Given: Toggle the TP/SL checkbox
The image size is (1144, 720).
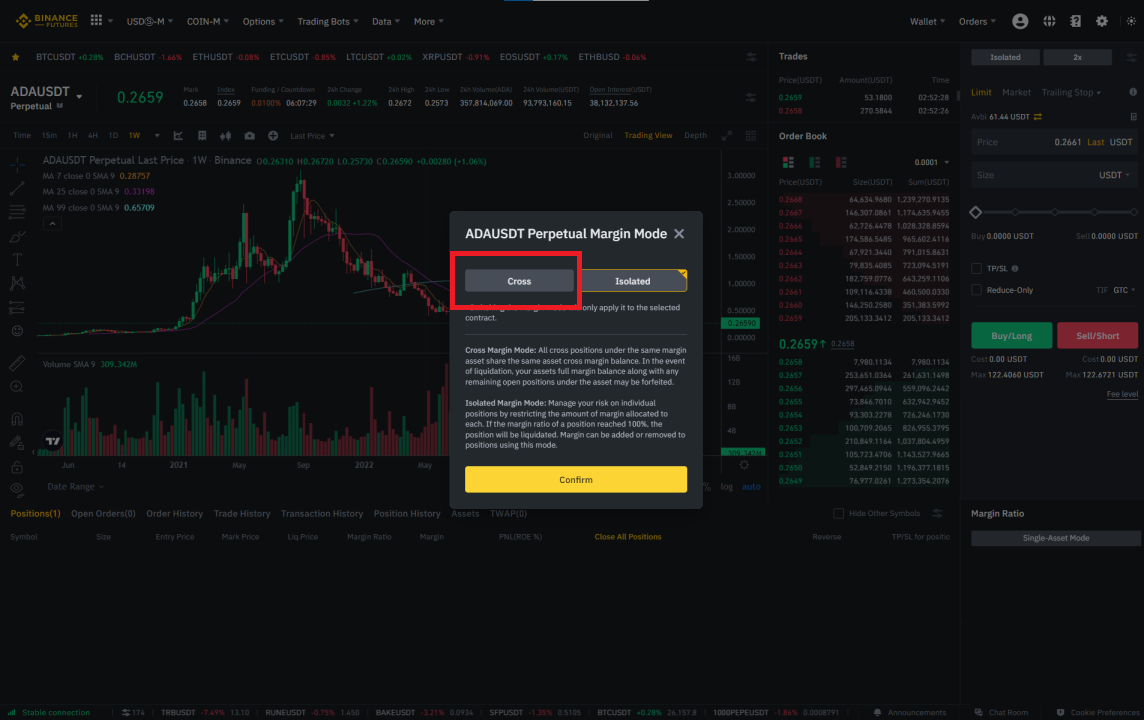Looking at the screenshot, I should click(x=976, y=268).
